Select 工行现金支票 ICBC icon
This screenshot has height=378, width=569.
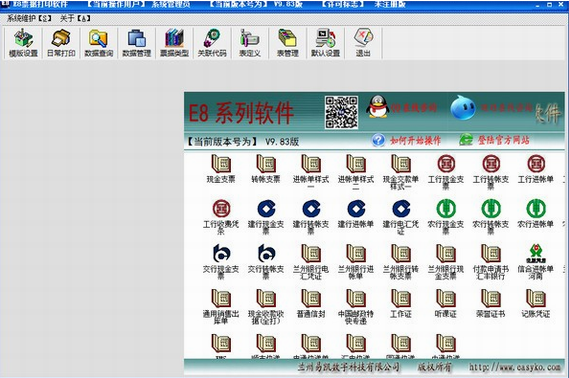click(446, 171)
